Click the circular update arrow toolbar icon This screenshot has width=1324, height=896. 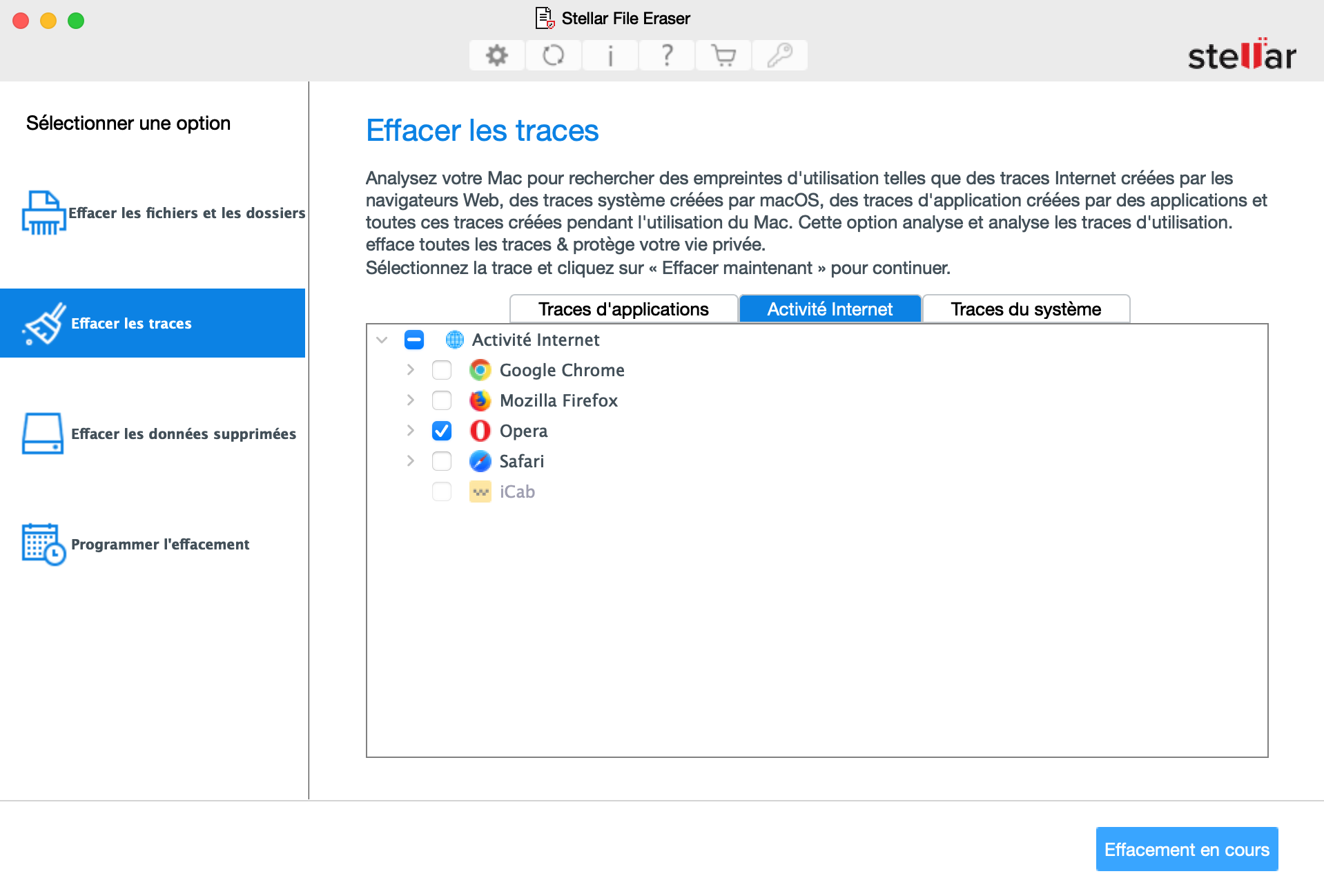click(x=553, y=55)
